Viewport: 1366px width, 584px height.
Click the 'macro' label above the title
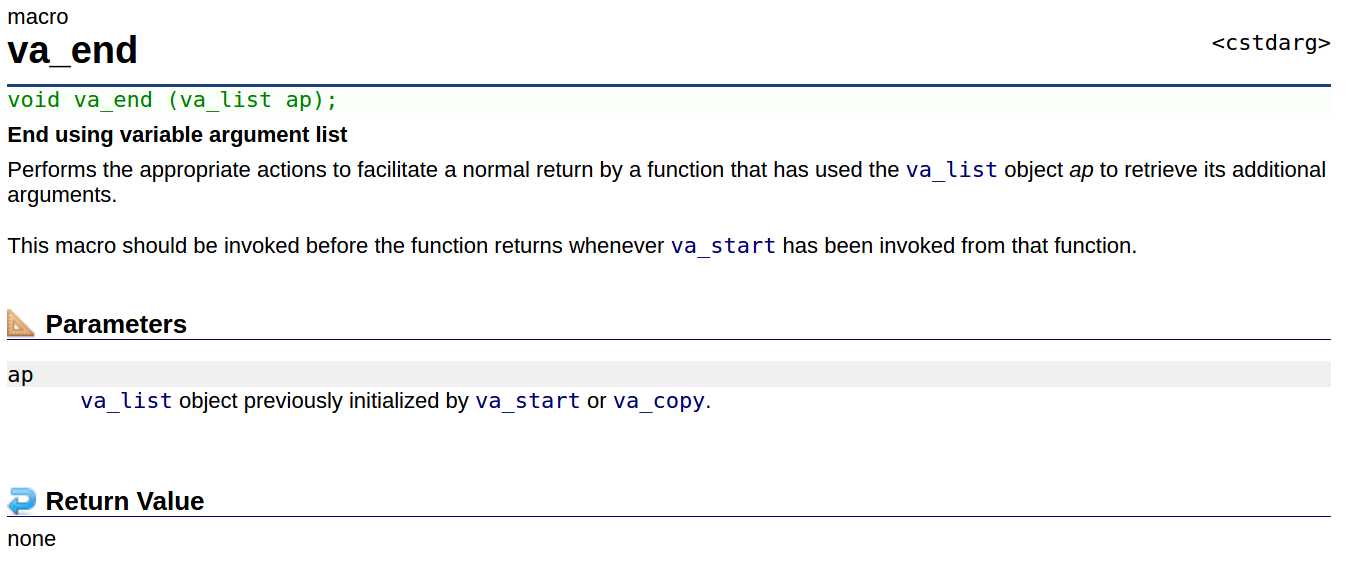pos(38,17)
